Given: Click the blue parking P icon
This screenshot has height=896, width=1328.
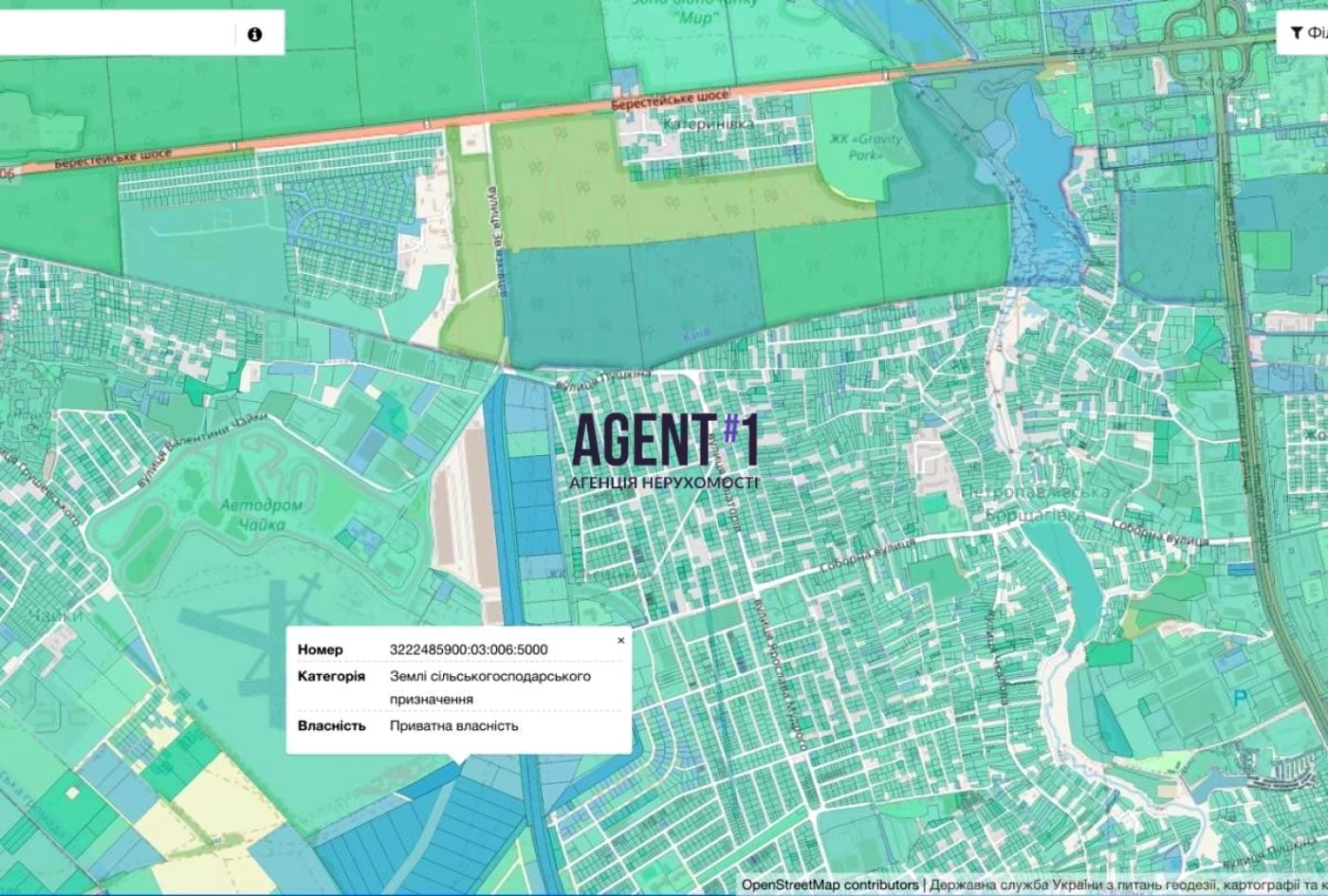Looking at the screenshot, I should (x=1239, y=699).
